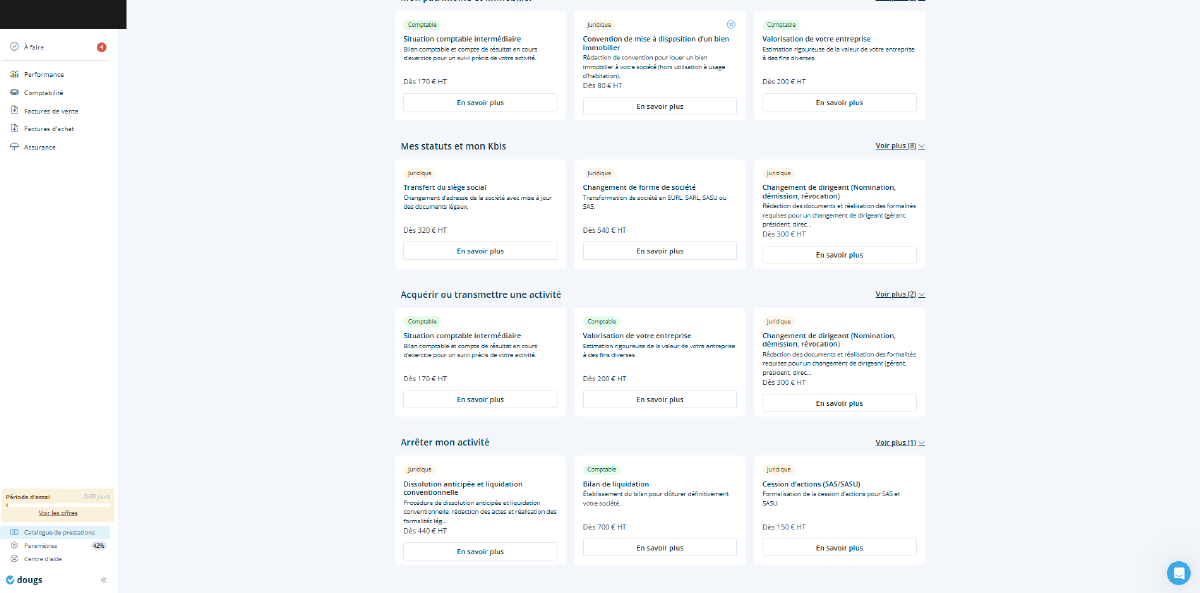
Task: Click the Bilan de liquidation title
Action: click(x=616, y=484)
